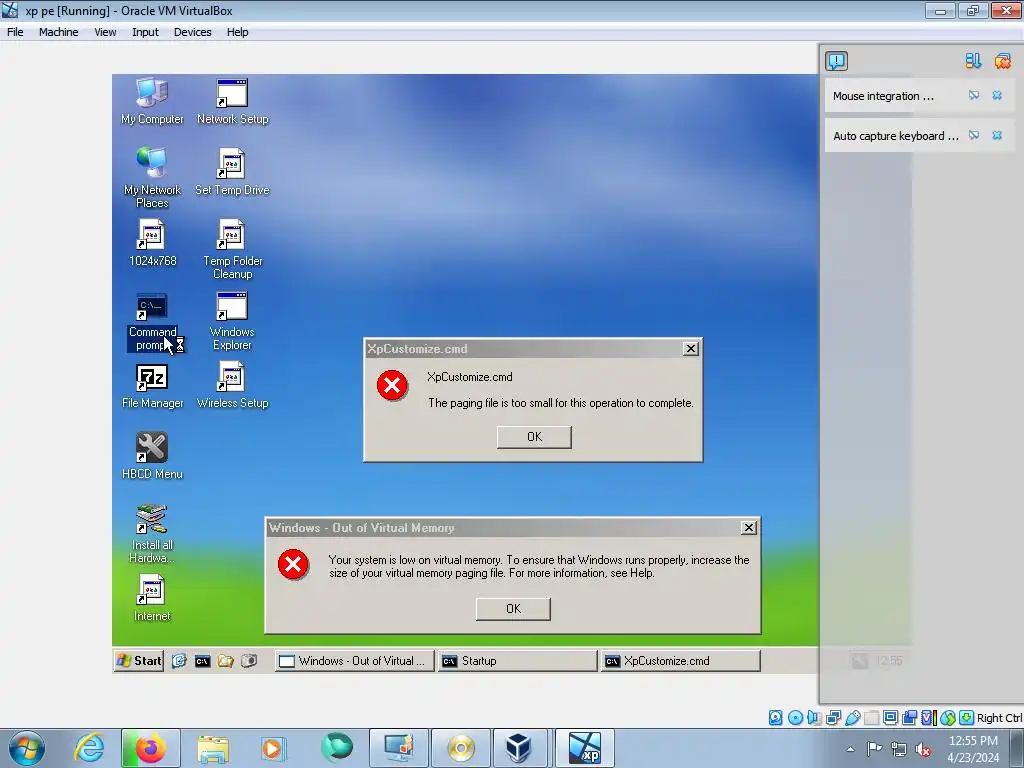Click the XP Start button
Screen dimensions: 1024x768
pos(139,661)
